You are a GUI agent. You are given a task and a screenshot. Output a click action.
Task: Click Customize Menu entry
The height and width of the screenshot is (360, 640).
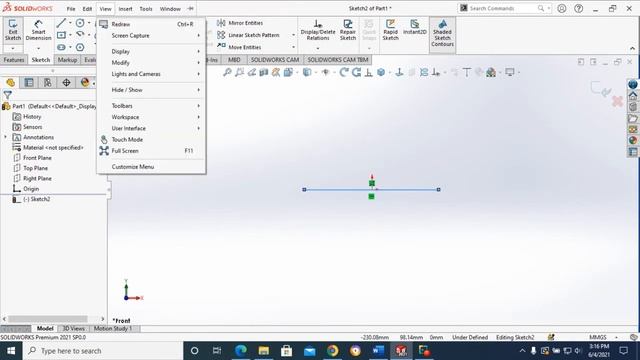(x=151, y=167)
